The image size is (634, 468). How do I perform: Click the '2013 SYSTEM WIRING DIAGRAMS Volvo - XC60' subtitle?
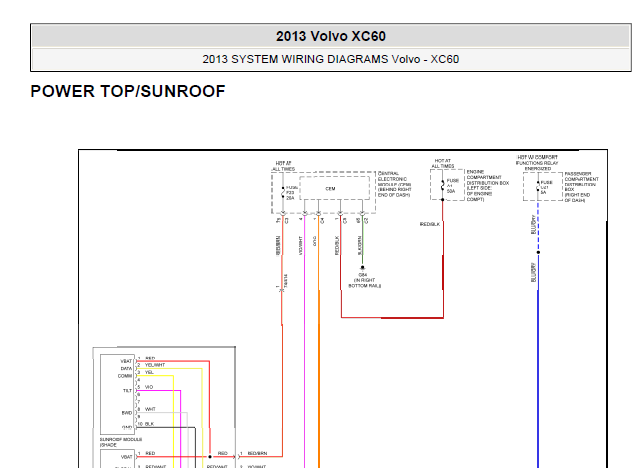click(x=331, y=59)
